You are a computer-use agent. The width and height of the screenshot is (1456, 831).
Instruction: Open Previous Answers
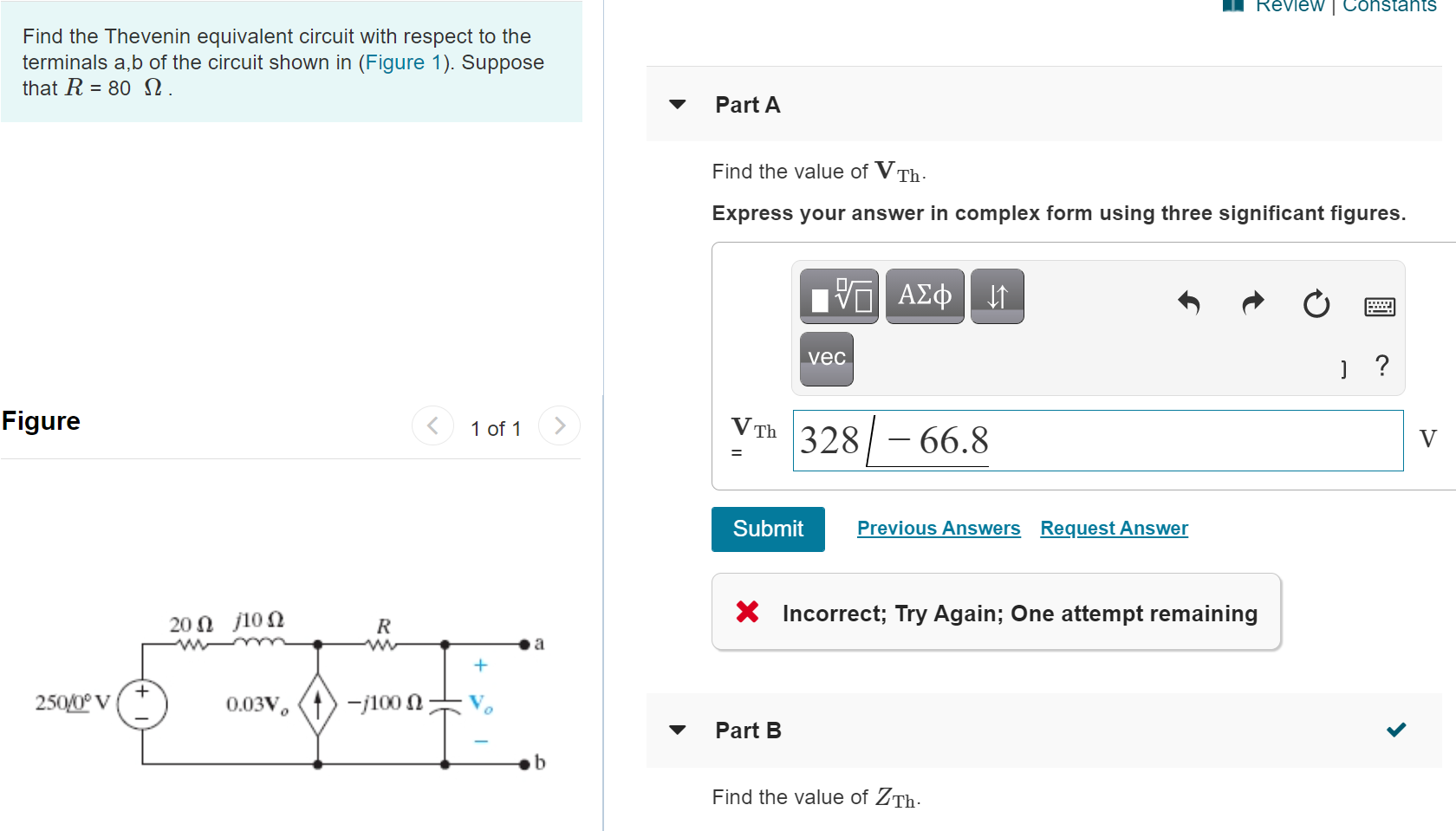938,528
